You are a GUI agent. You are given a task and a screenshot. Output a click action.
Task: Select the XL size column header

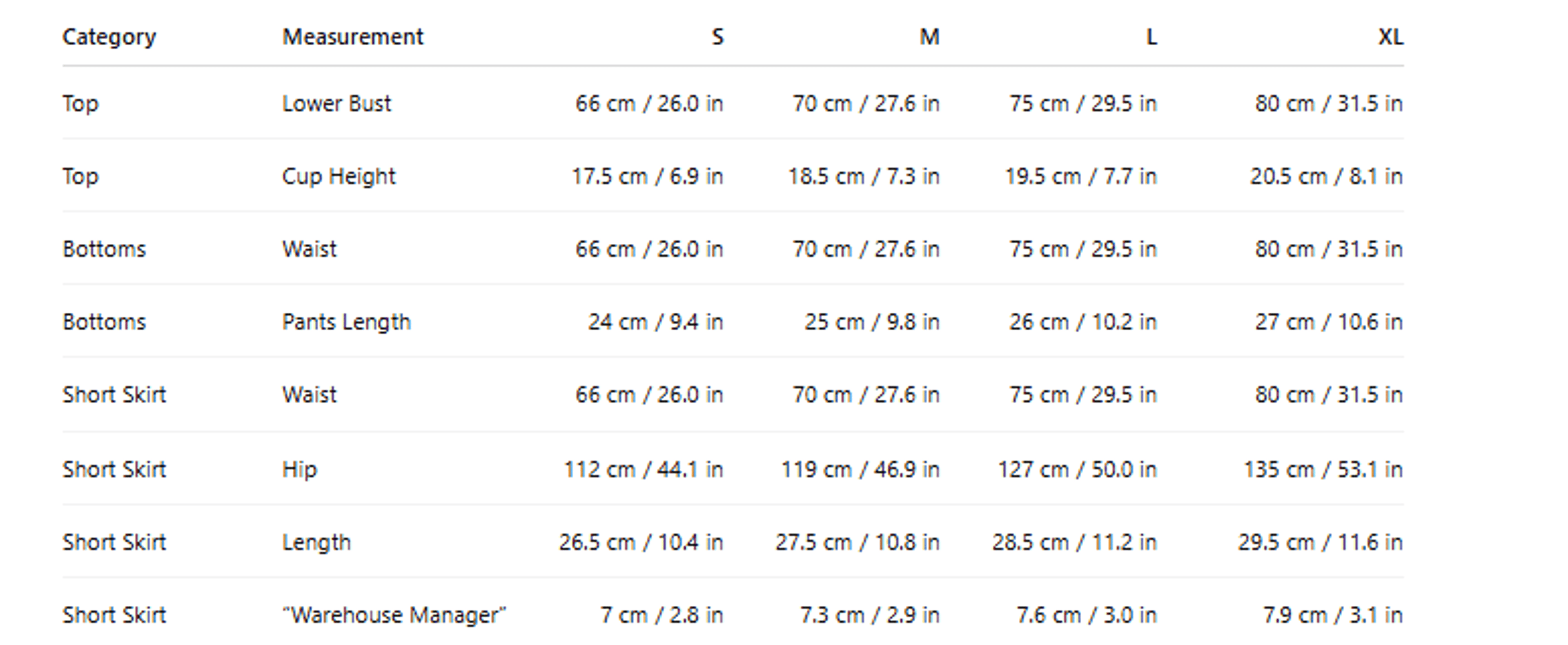pyautogui.click(x=1390, y=37)
